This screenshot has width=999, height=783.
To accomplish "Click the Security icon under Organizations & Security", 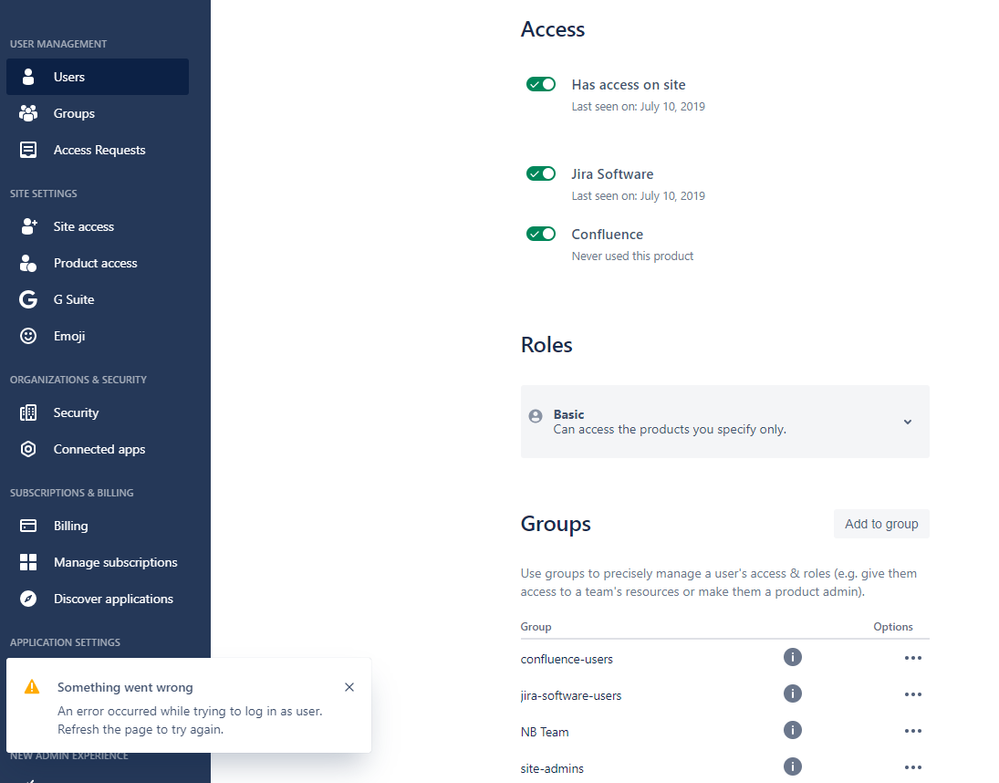I will pos(28,412).
